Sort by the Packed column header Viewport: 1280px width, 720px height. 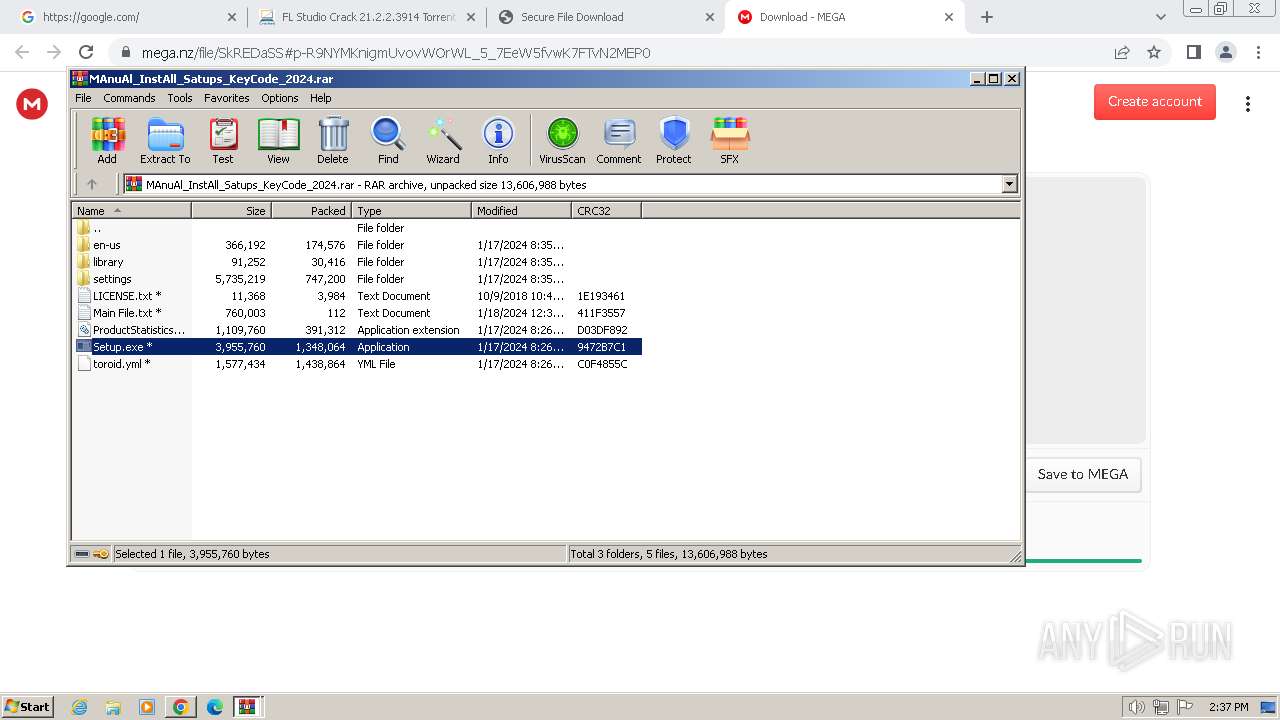[311, 210]
